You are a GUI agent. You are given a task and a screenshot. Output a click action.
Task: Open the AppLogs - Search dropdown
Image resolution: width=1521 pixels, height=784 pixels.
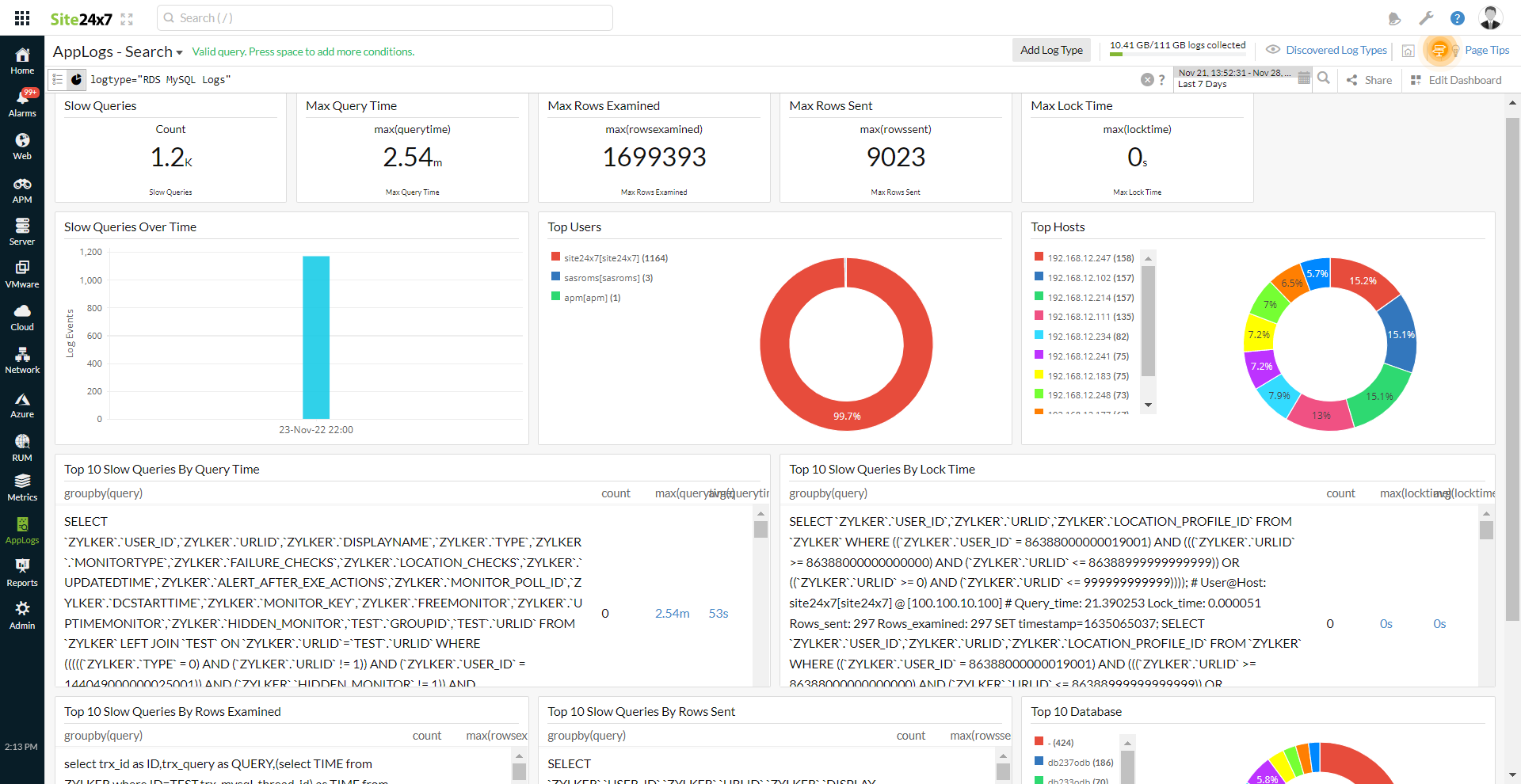click(x=180, y=51)
